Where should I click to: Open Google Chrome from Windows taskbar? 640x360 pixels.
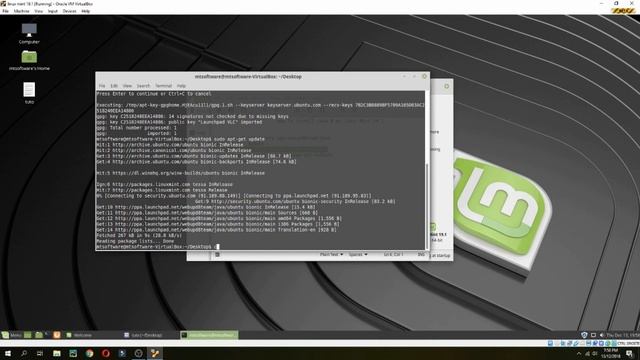(89, 353)
